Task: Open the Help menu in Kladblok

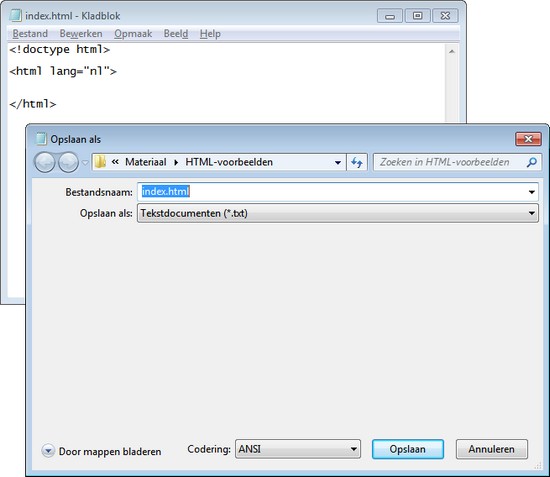Action: point(210,34)
